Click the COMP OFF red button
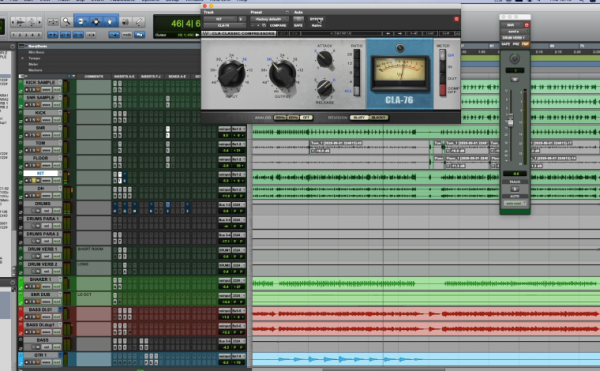Viewport: 600px width, 371px height. coord(442,90)
